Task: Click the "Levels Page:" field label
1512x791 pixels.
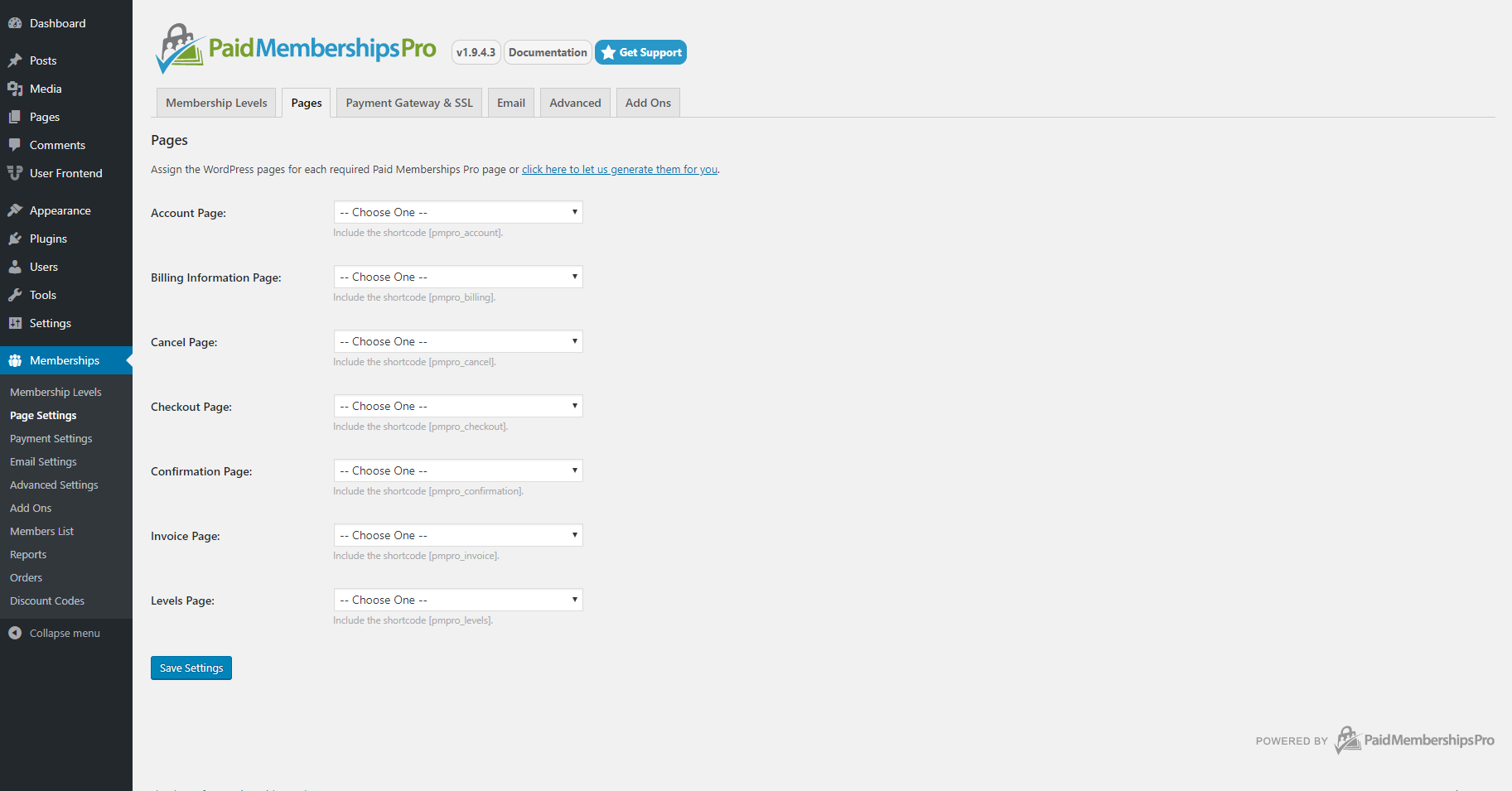Action: [x=182, y=600]
